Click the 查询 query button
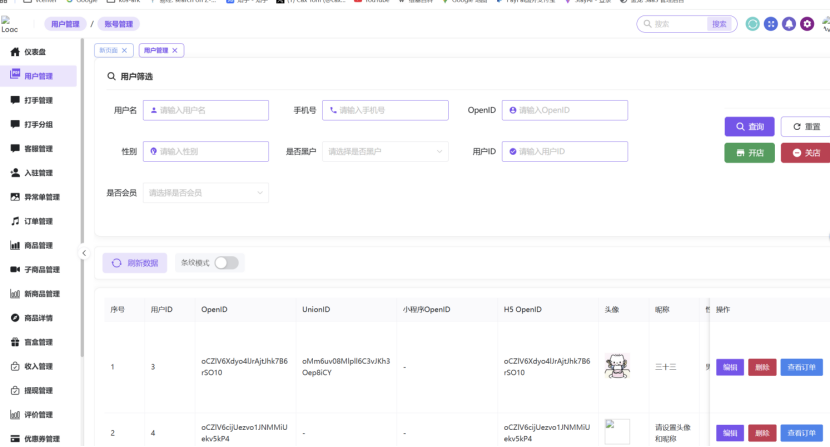 (x=750, y=127)
